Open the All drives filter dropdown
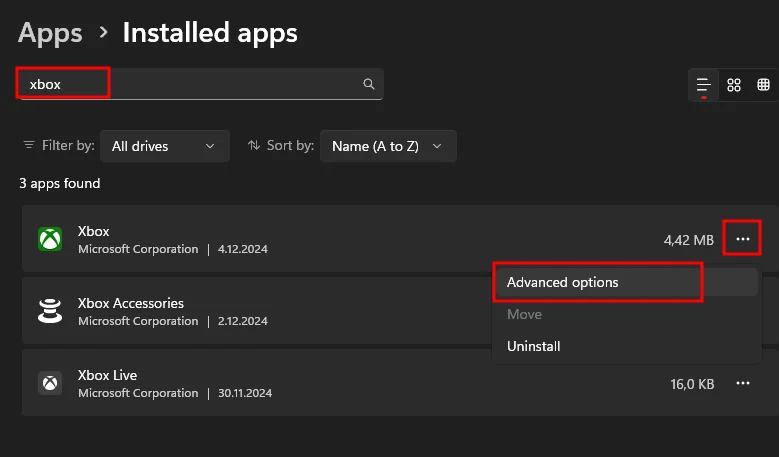779x457 pixels. pyautogui.click(x=165, y=146)
